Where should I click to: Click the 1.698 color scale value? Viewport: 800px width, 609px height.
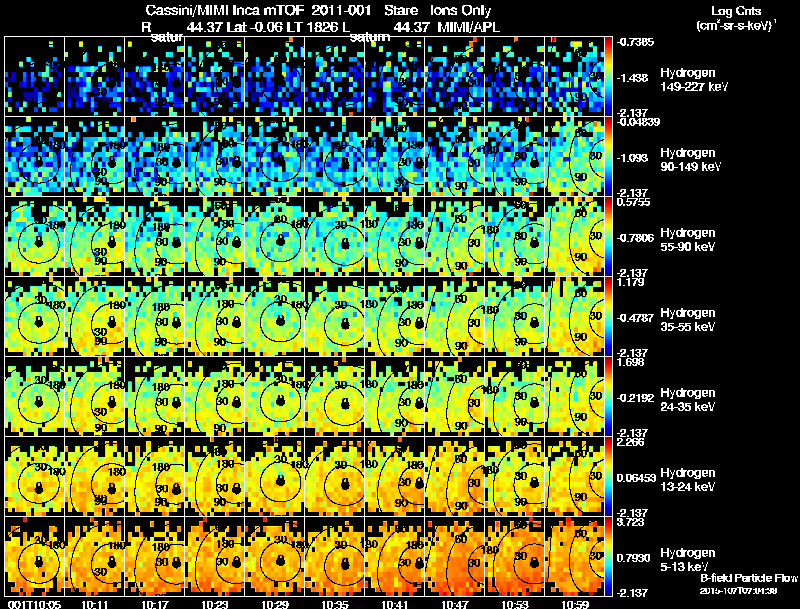pyautogui.click(x=631, y=362)
